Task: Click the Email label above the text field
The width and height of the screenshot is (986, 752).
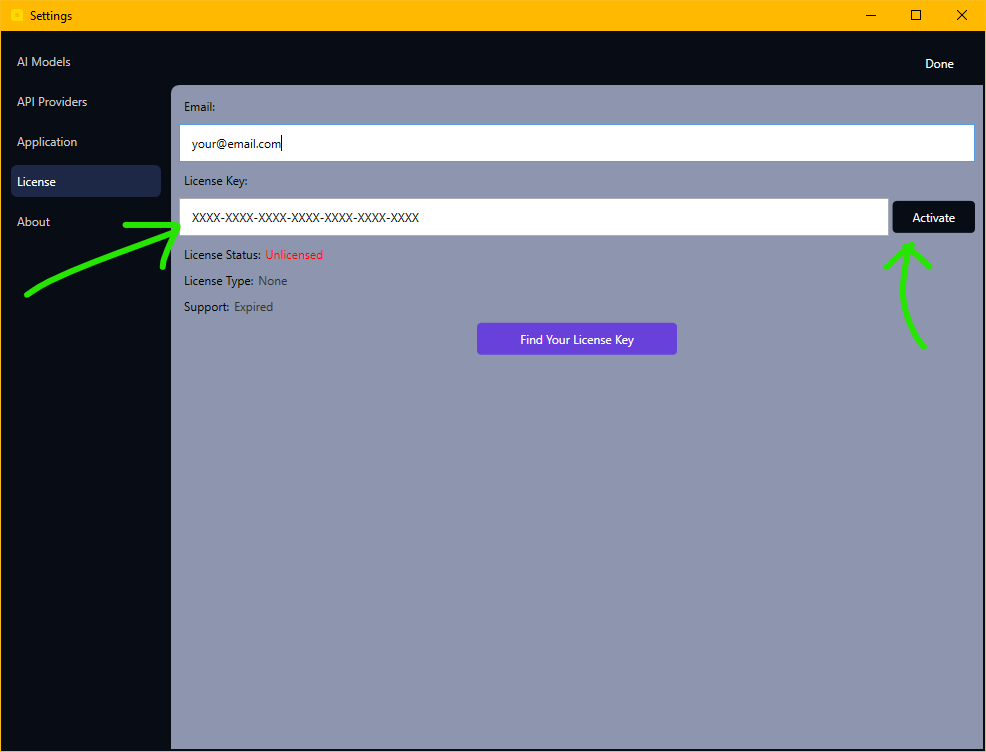Action: click(199, 107)
